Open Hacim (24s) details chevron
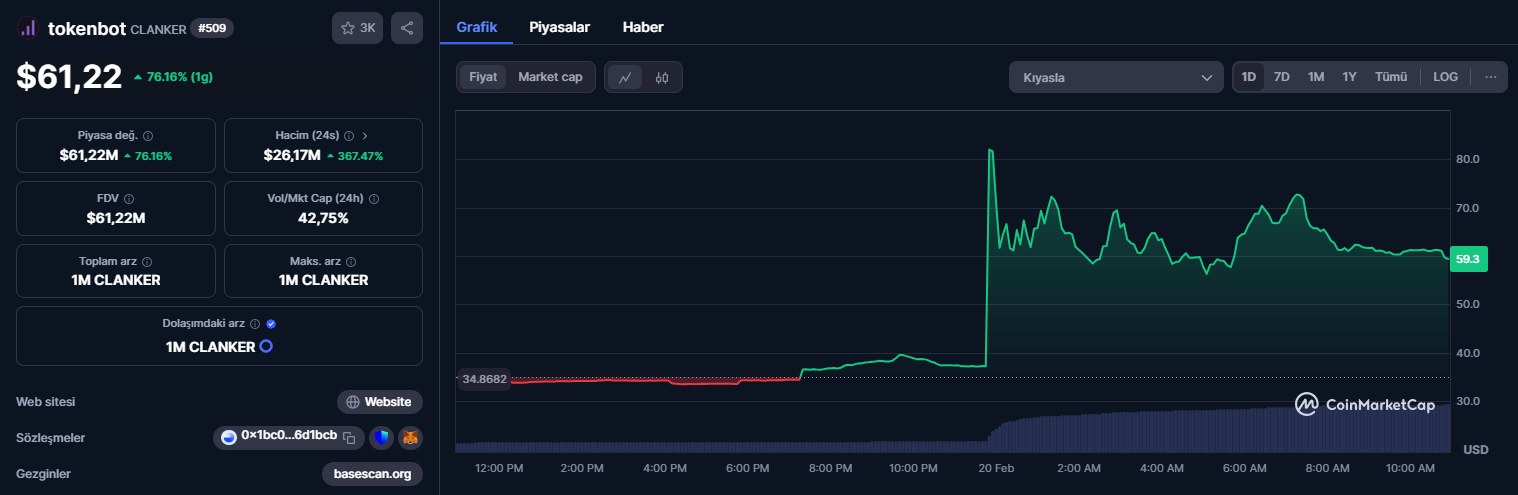 [x=365, y=135]
